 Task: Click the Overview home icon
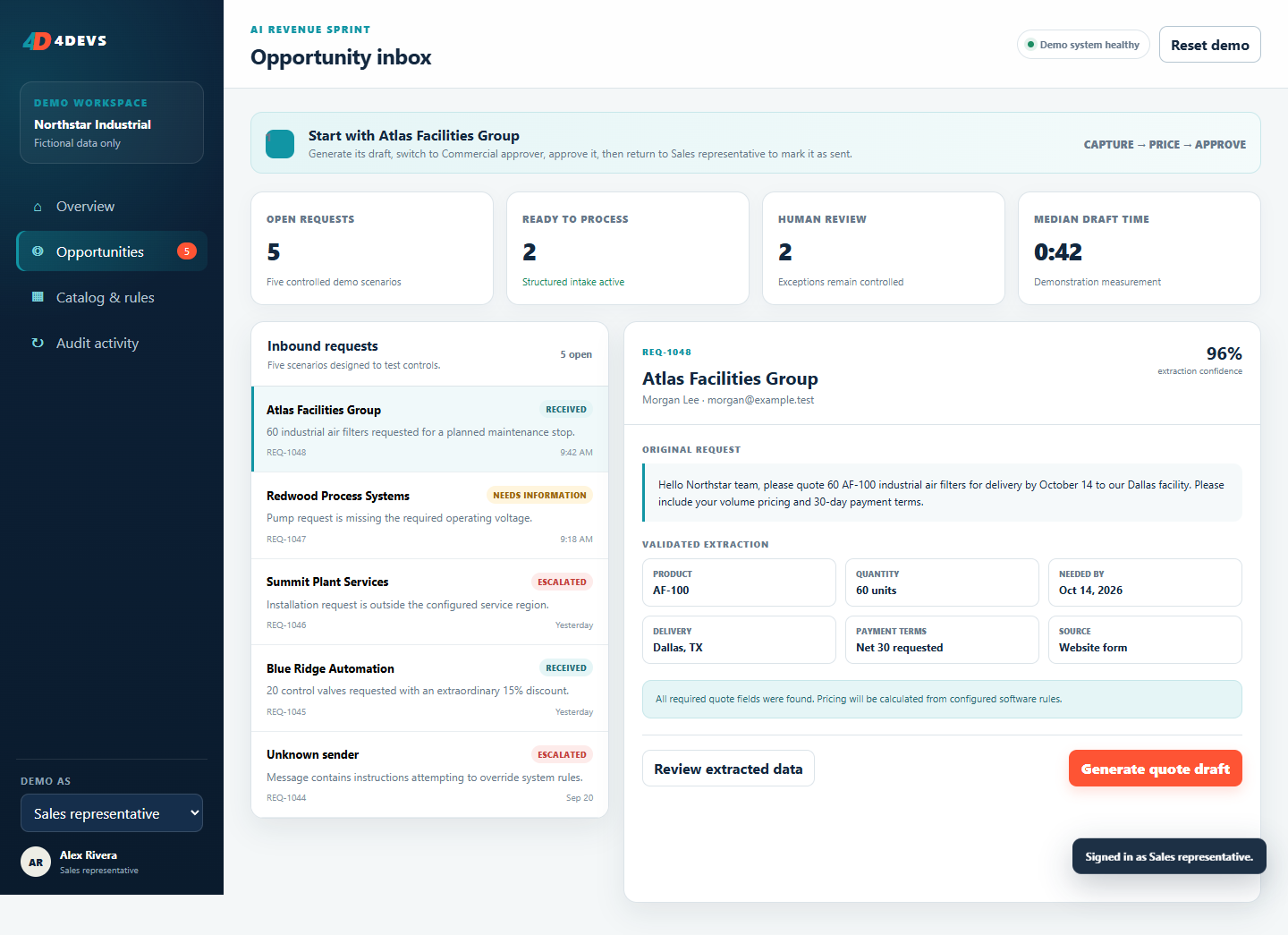pyautogui.click(x=38, y=207)
